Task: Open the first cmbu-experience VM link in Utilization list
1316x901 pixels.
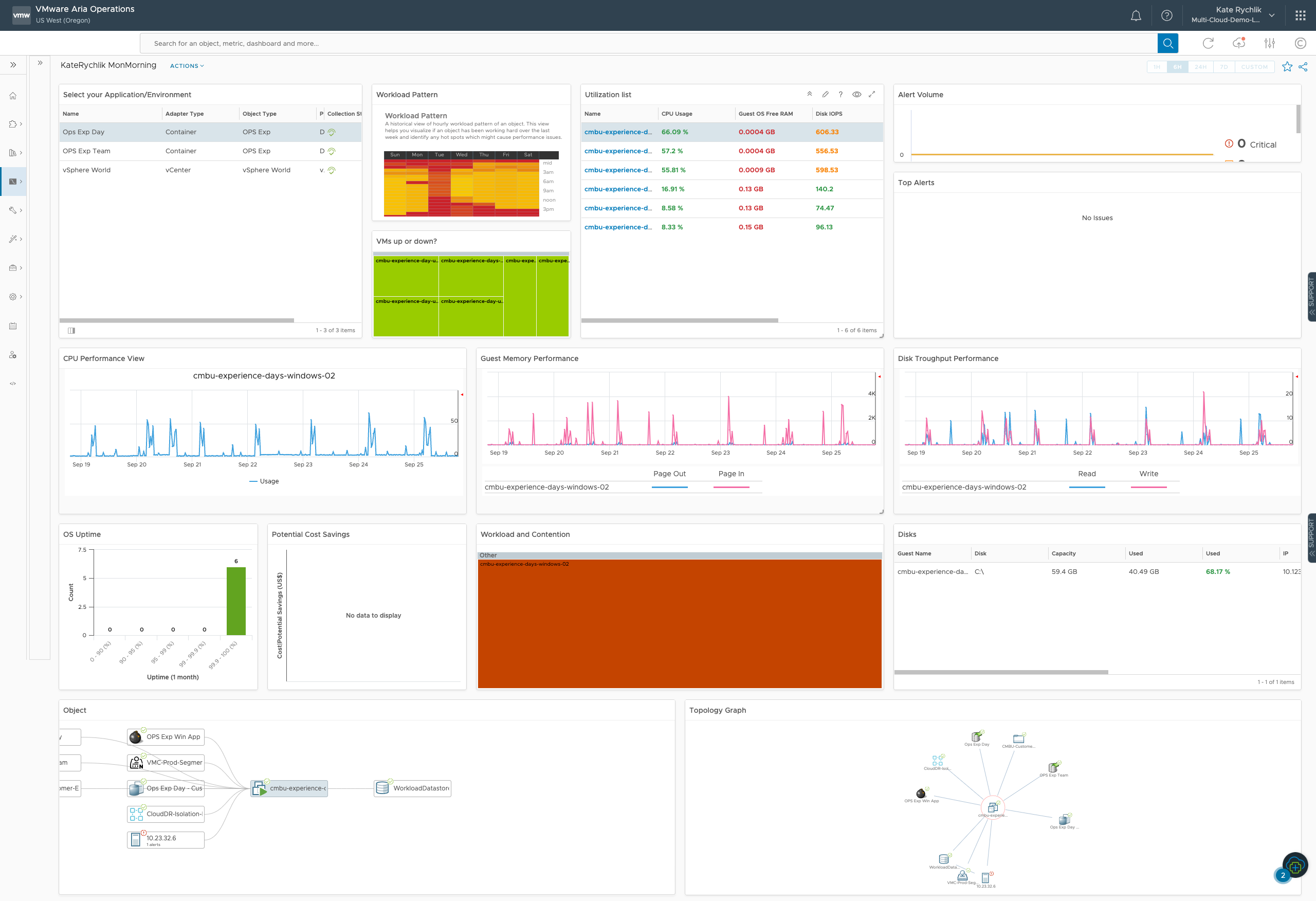Action: [x=617, y=132]
